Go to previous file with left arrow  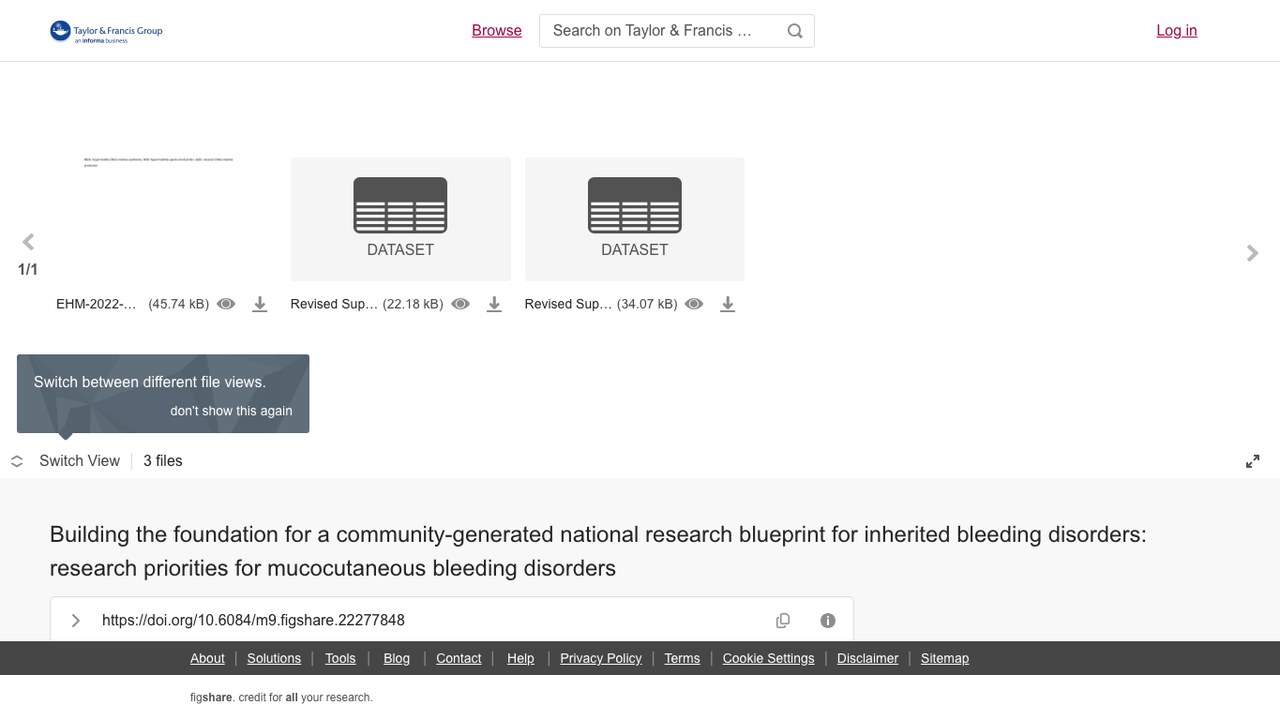click(28, 241)
